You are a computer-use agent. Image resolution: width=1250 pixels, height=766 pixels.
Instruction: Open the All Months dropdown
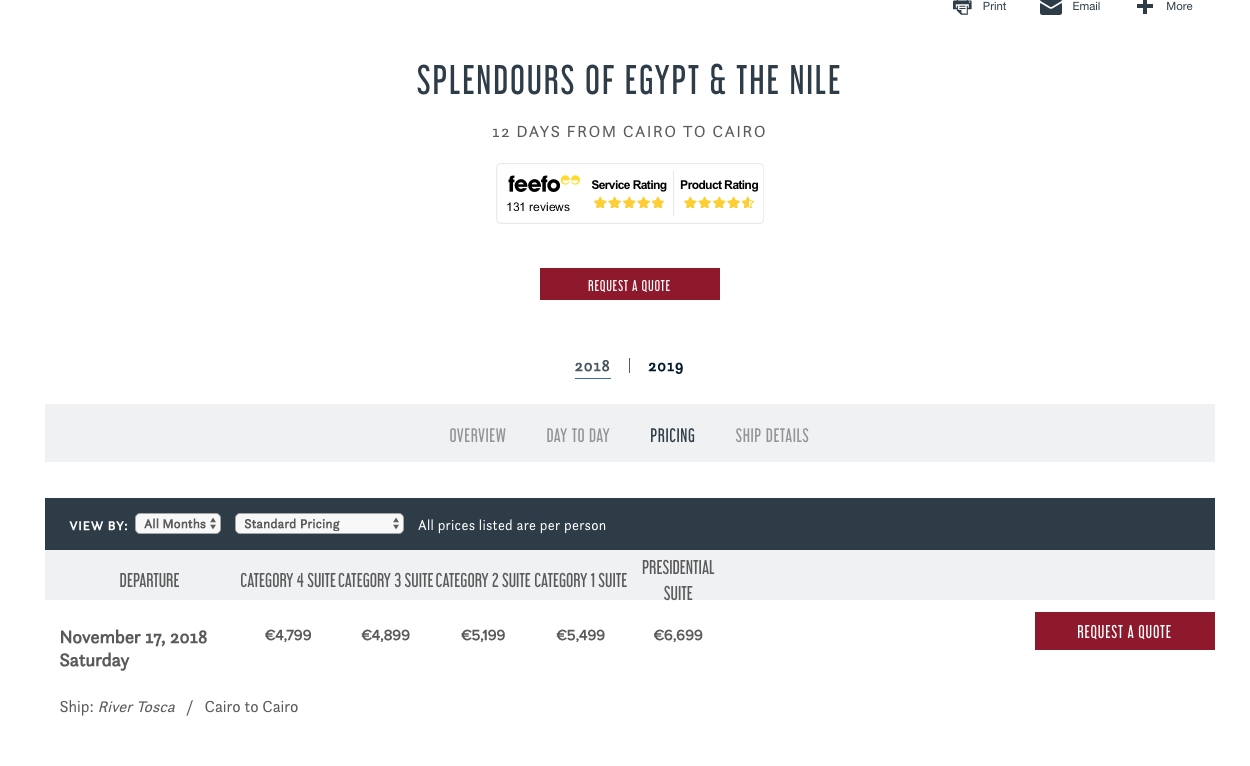click(x=178, y=524)
